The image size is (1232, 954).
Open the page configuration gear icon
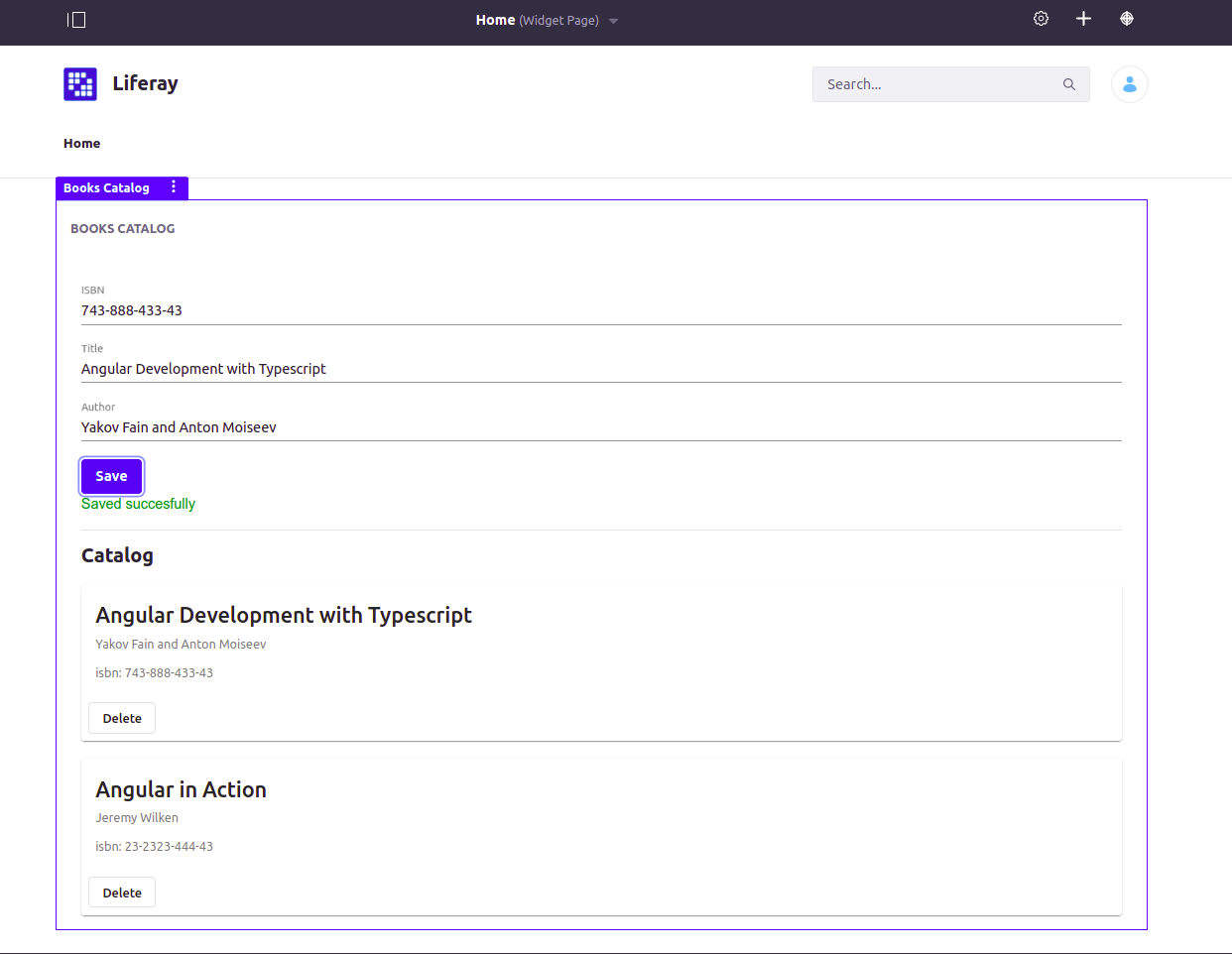pyautogui.click(x=1040, y=18)
